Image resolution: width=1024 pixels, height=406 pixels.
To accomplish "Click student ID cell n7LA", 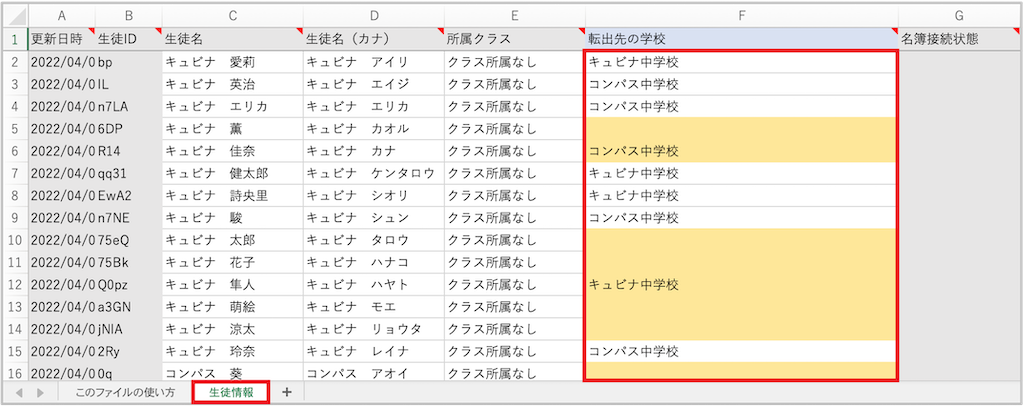I will click(x=129, y=106).
